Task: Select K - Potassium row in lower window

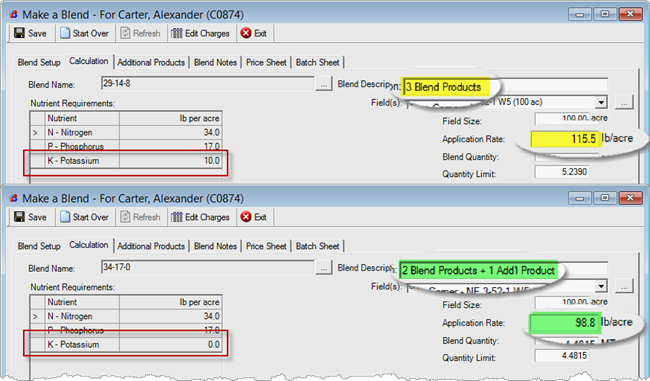Action: (126, 344)
